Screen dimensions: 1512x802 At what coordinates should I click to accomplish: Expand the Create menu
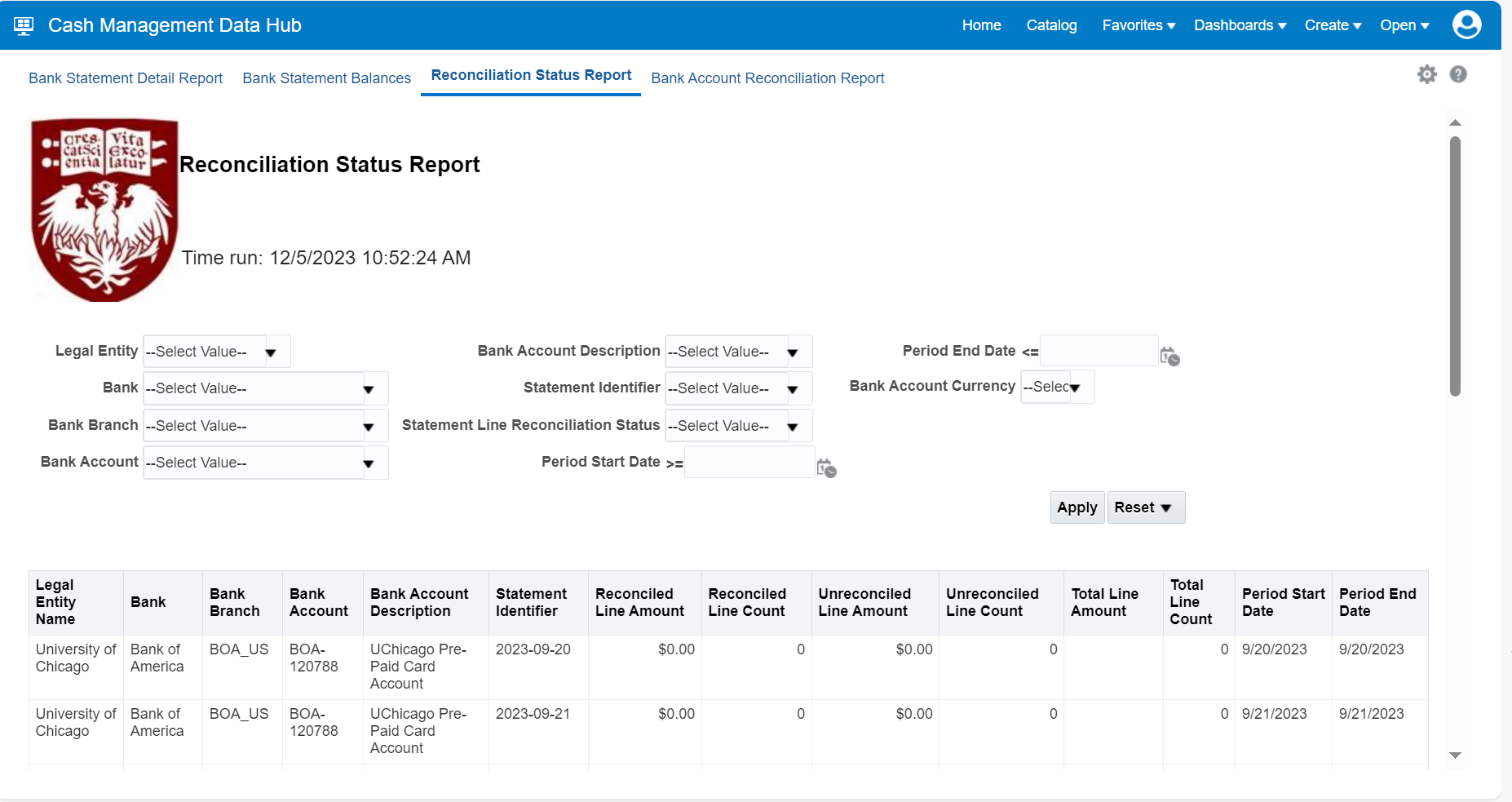point(1333,25)
